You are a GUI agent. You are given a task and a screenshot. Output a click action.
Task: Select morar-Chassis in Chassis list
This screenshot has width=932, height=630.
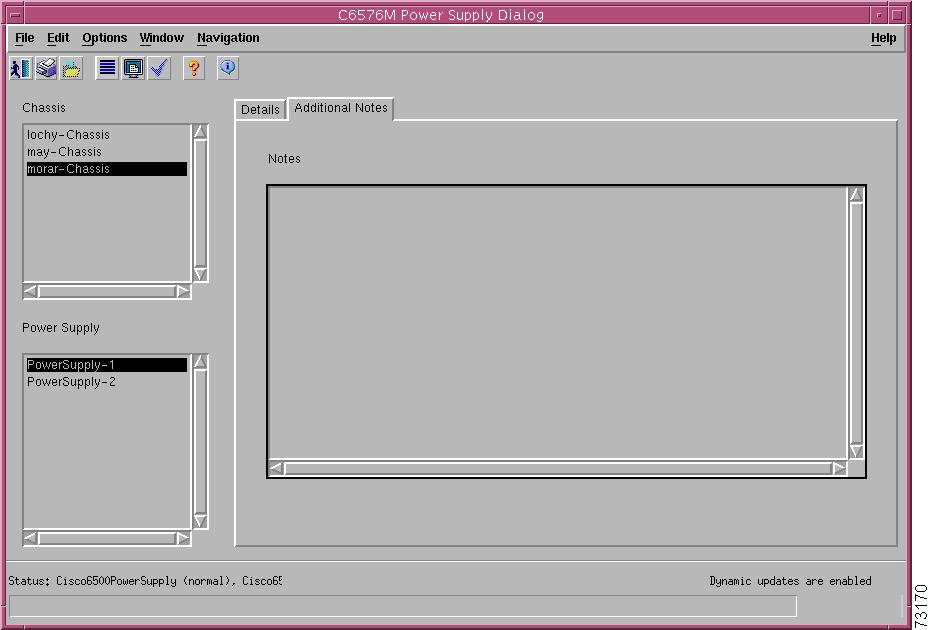coord(107,169)
